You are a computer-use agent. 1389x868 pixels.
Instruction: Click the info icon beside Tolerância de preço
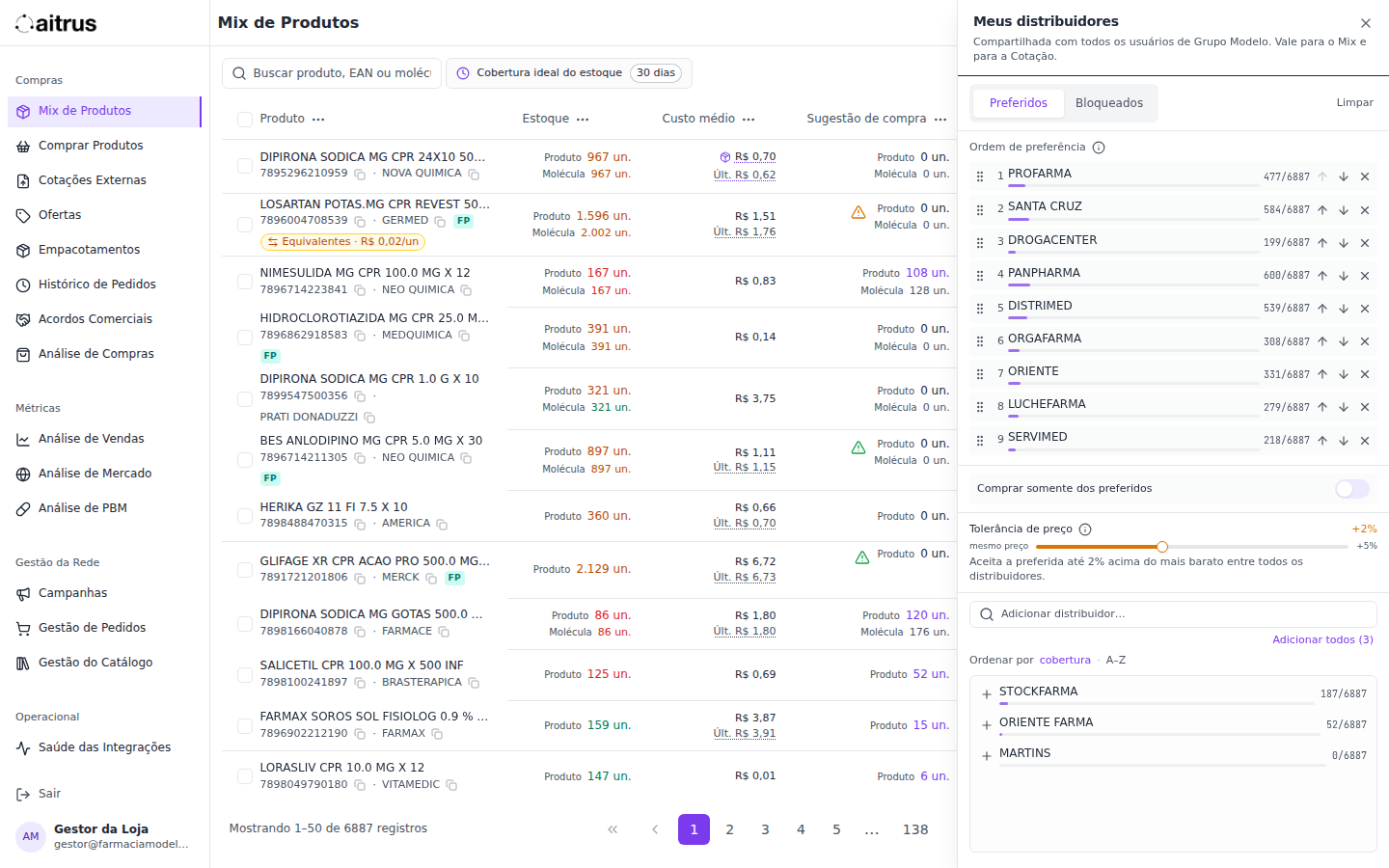click(1085, 529)
